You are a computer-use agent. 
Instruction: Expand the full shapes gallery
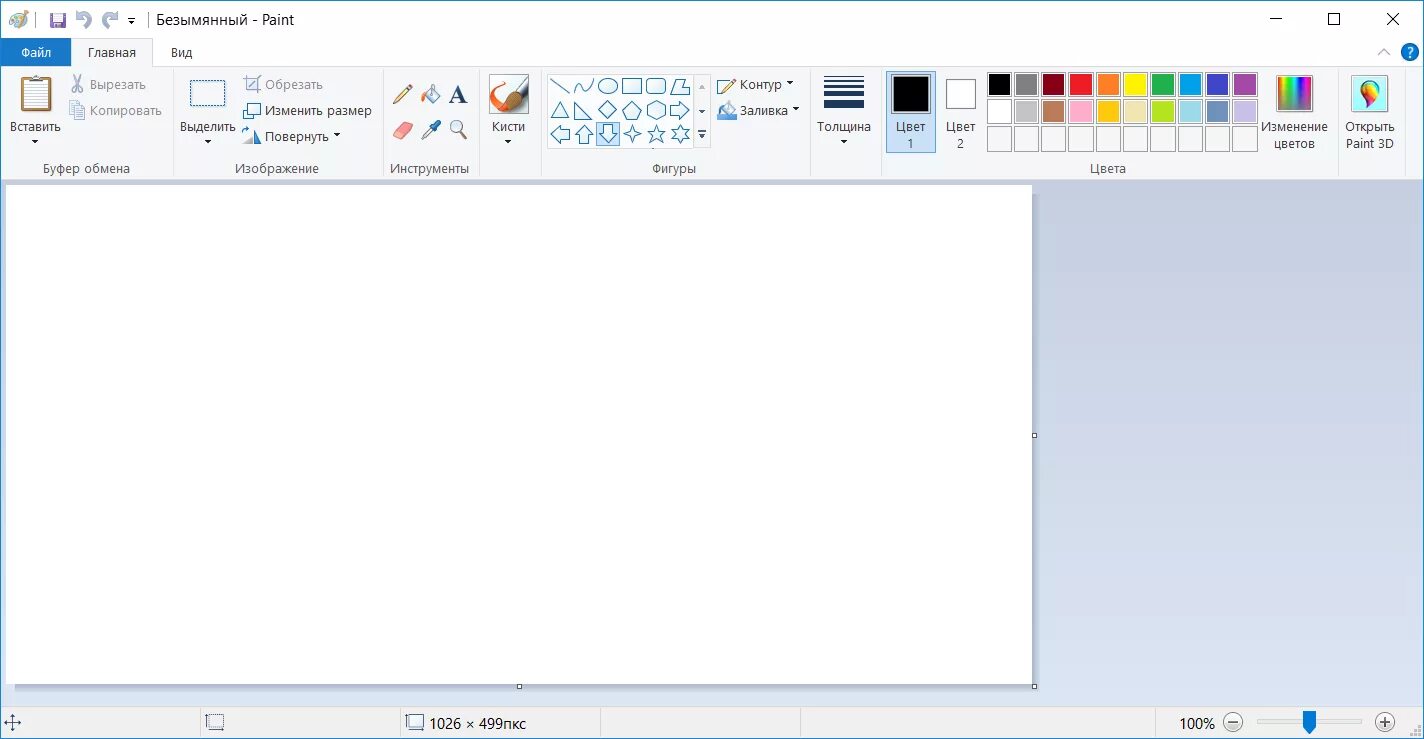[702, 135]
